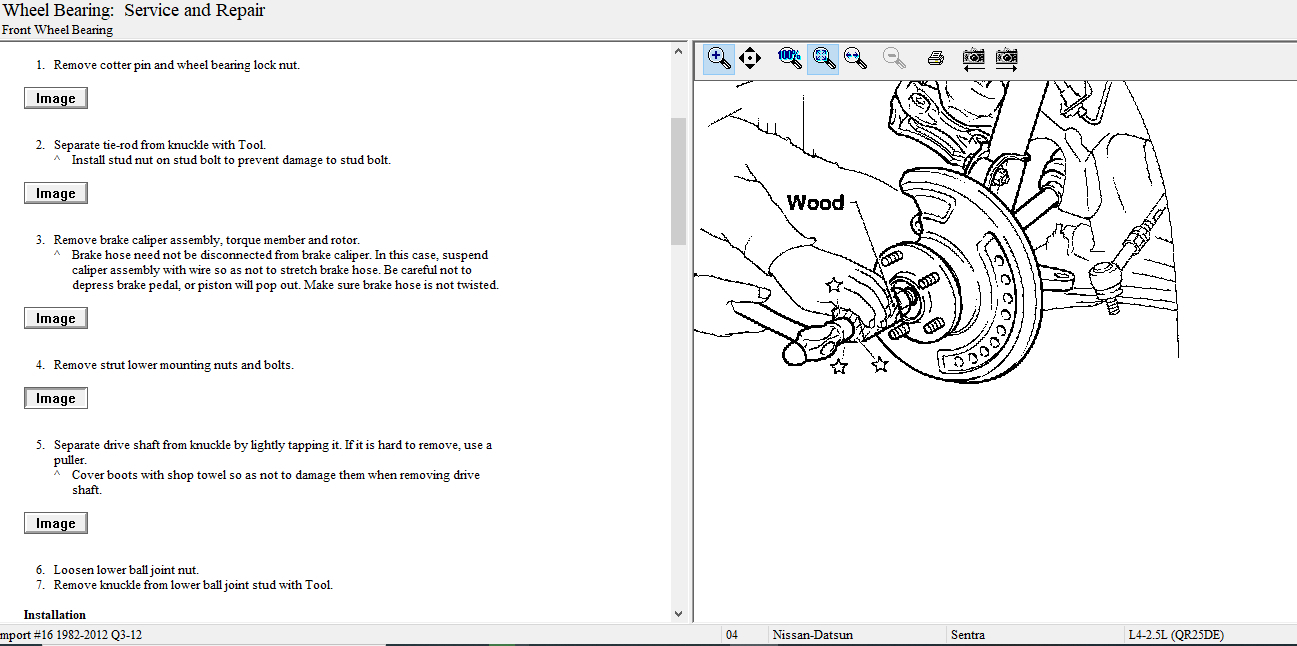Click 'Separate tie-rod from knuckle with Tool' step
The height and width of the screenshot is (646, 1297).
(x=160, y=145)
